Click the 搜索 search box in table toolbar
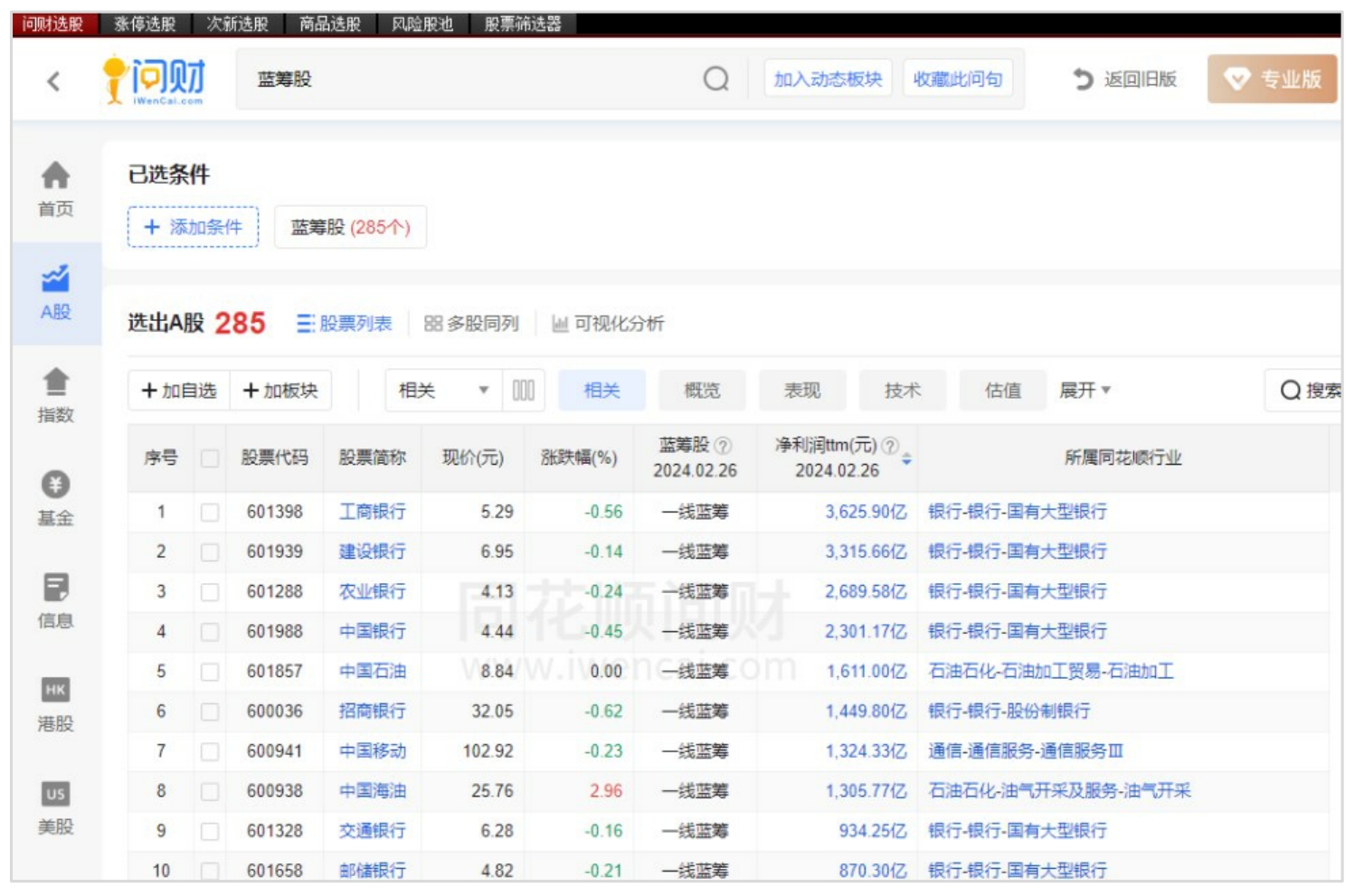1354x896 pixels. [x=1303, y=391]
